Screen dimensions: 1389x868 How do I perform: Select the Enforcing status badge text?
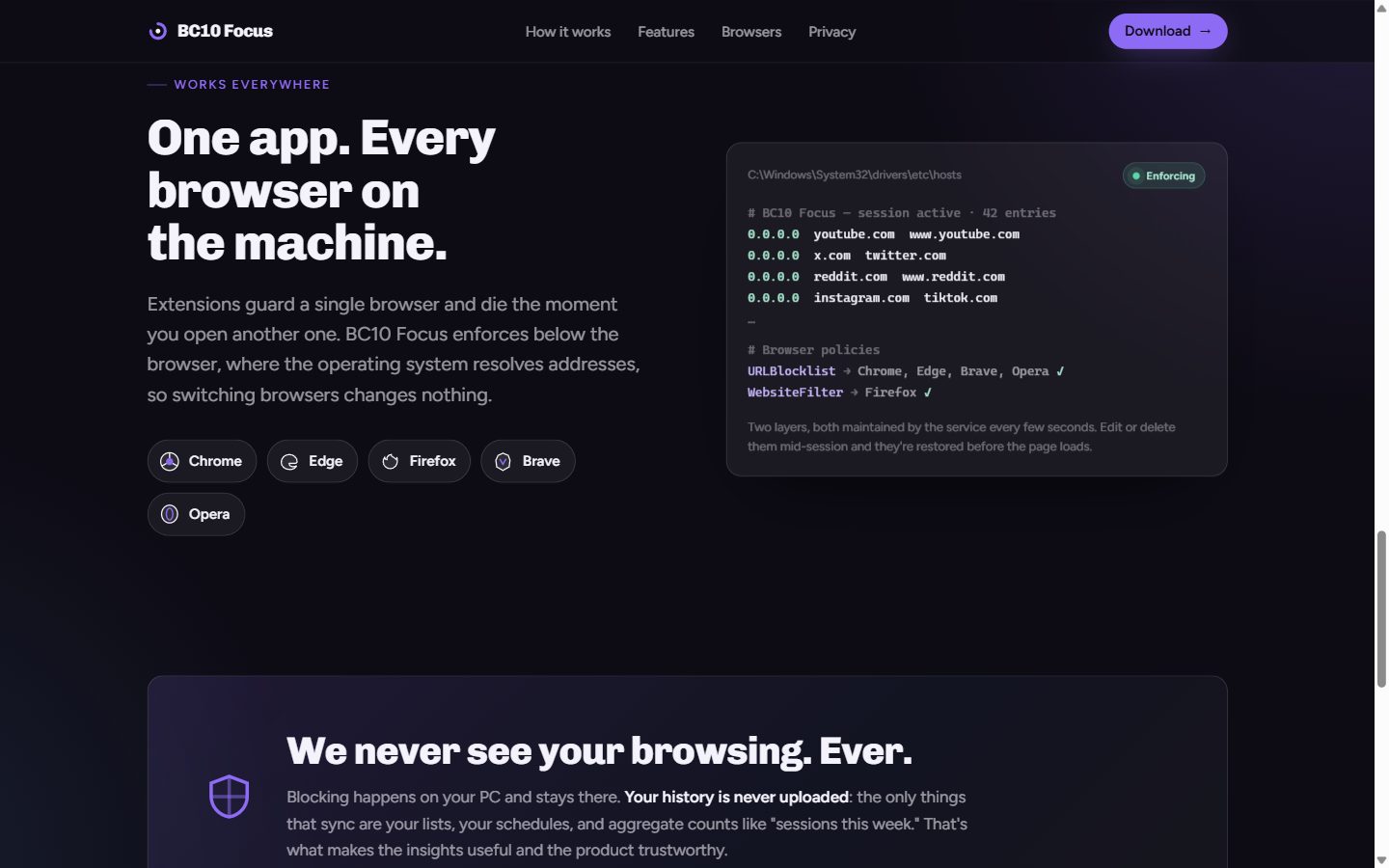point(1170,176)
